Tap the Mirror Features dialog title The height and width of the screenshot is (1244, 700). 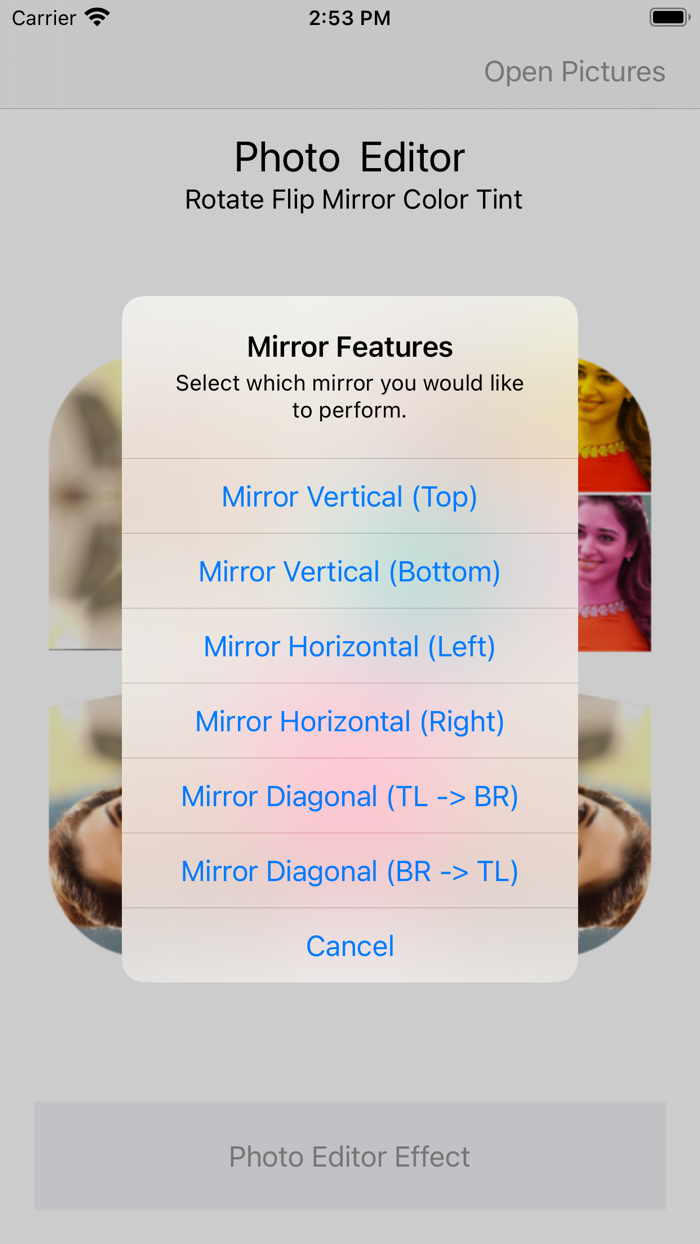pos(349,346)
